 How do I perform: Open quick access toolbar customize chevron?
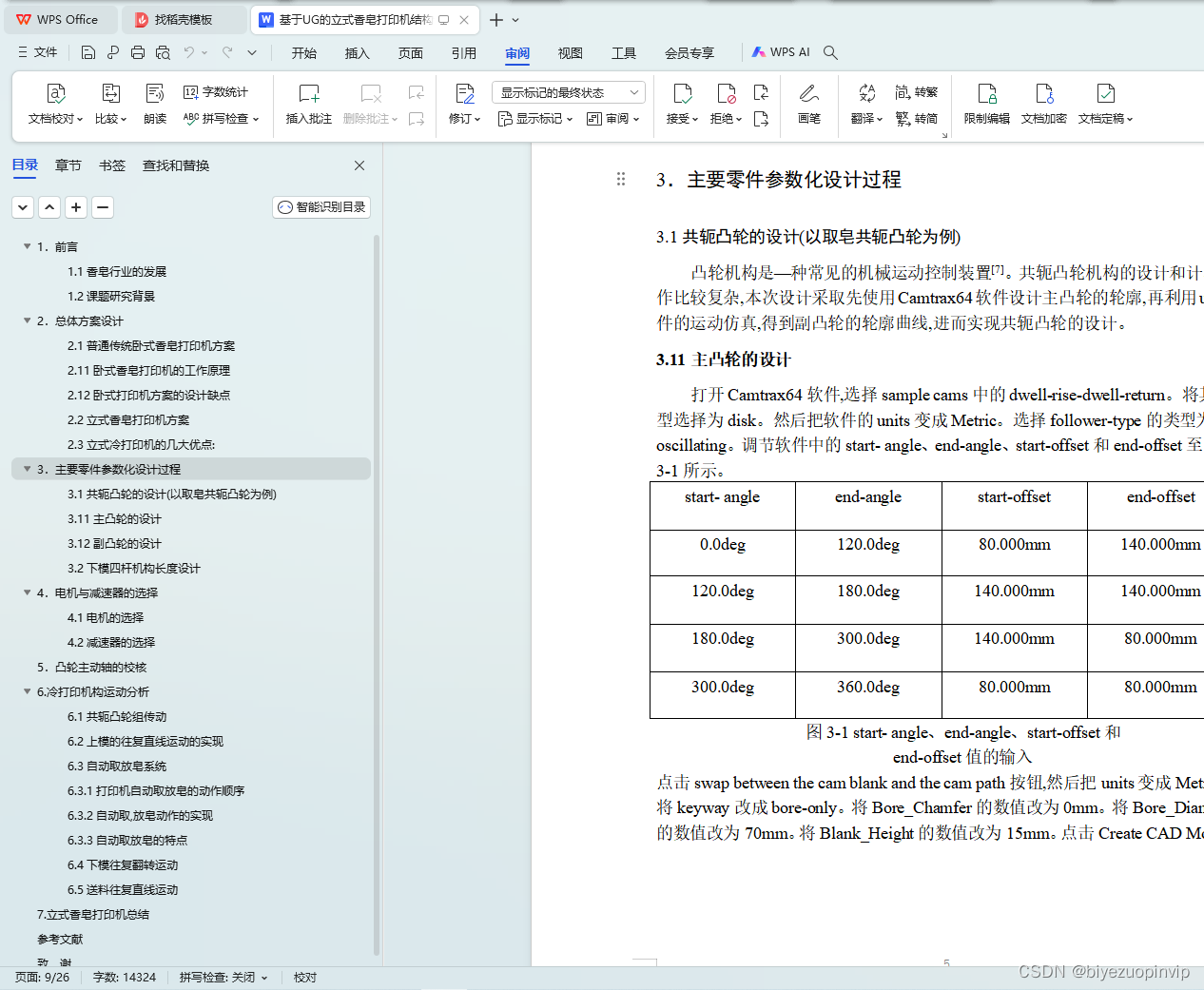click(x=252, y=52)
